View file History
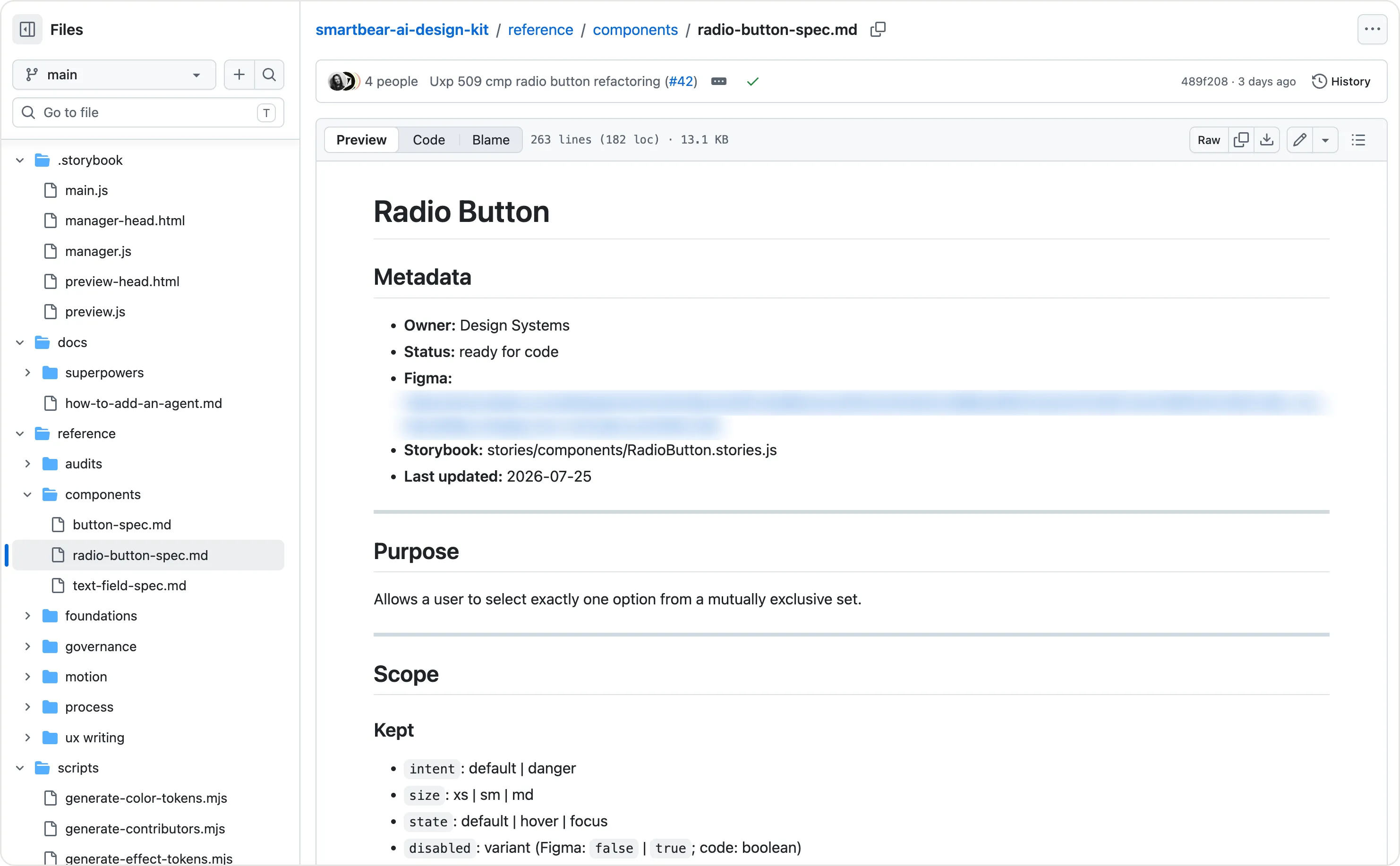This screenshot has height=866, width=1400. click(1341, 81)
